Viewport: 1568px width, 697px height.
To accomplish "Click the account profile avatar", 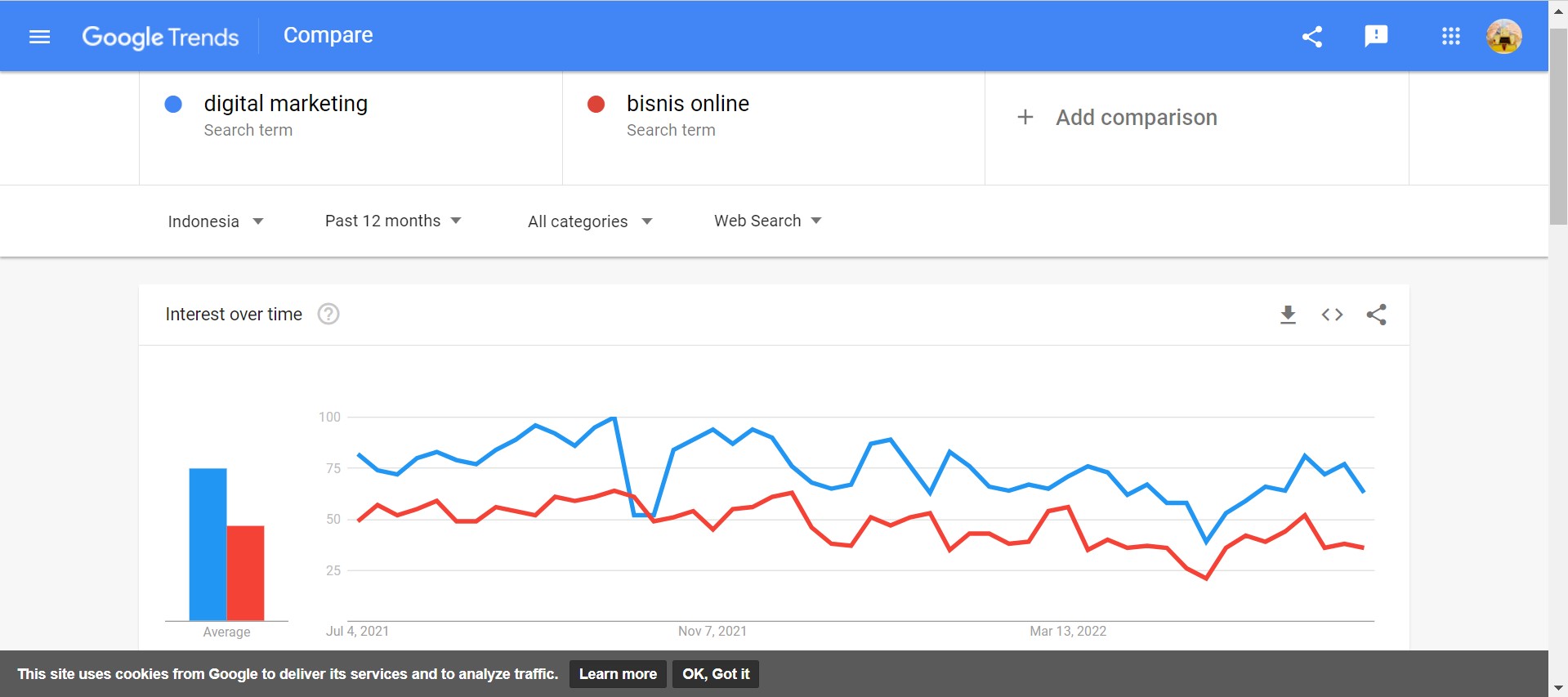I will 1503,37.
